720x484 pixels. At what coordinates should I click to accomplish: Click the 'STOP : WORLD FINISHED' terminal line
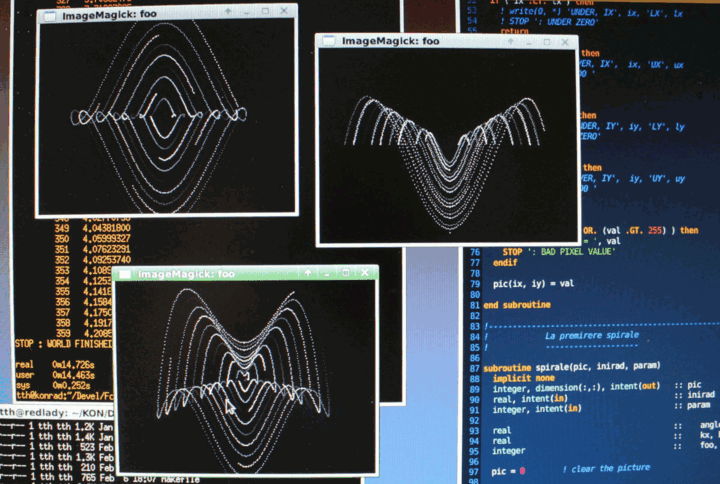point(63,343)
